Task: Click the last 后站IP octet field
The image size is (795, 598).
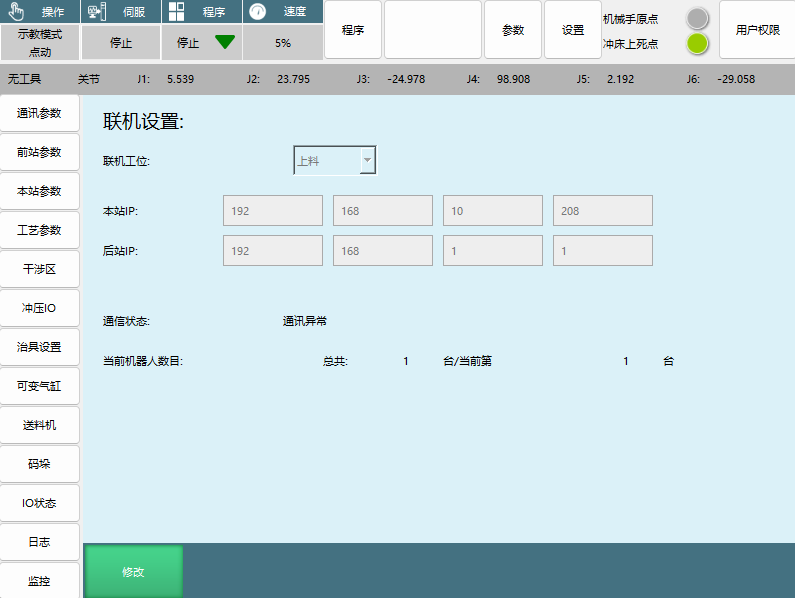Action: pos(602,251)
